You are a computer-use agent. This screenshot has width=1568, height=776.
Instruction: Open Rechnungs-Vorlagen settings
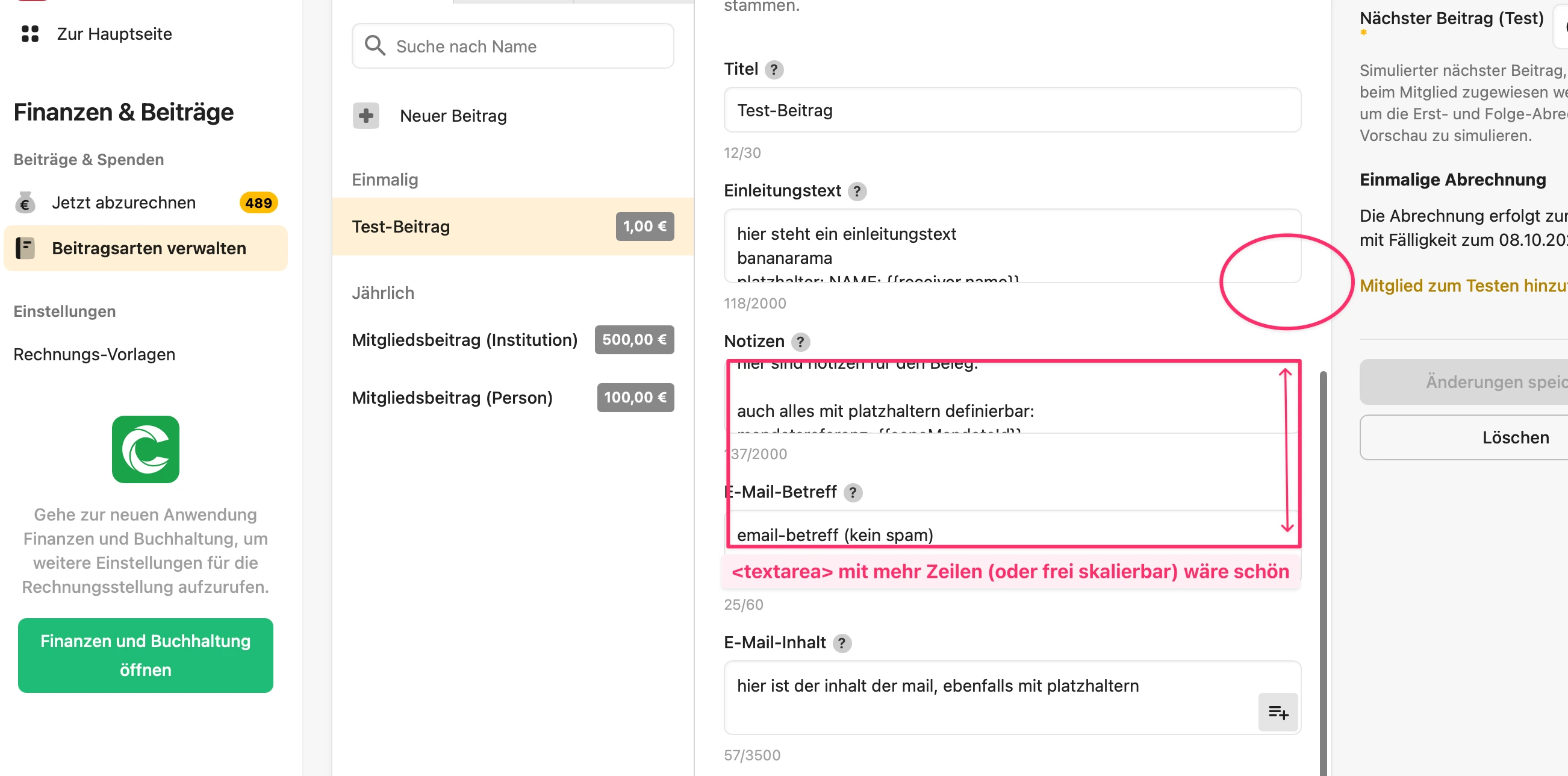point(95,354)
